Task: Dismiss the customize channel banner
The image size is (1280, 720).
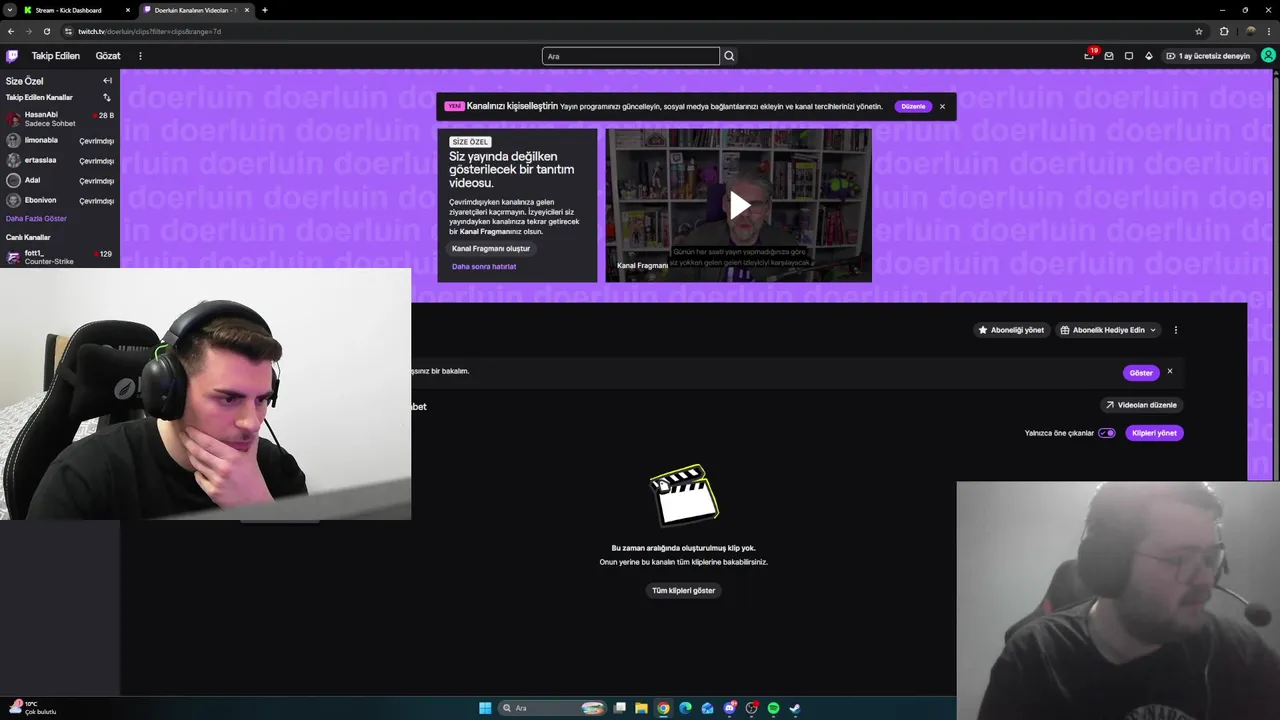Action: (942, 106)
